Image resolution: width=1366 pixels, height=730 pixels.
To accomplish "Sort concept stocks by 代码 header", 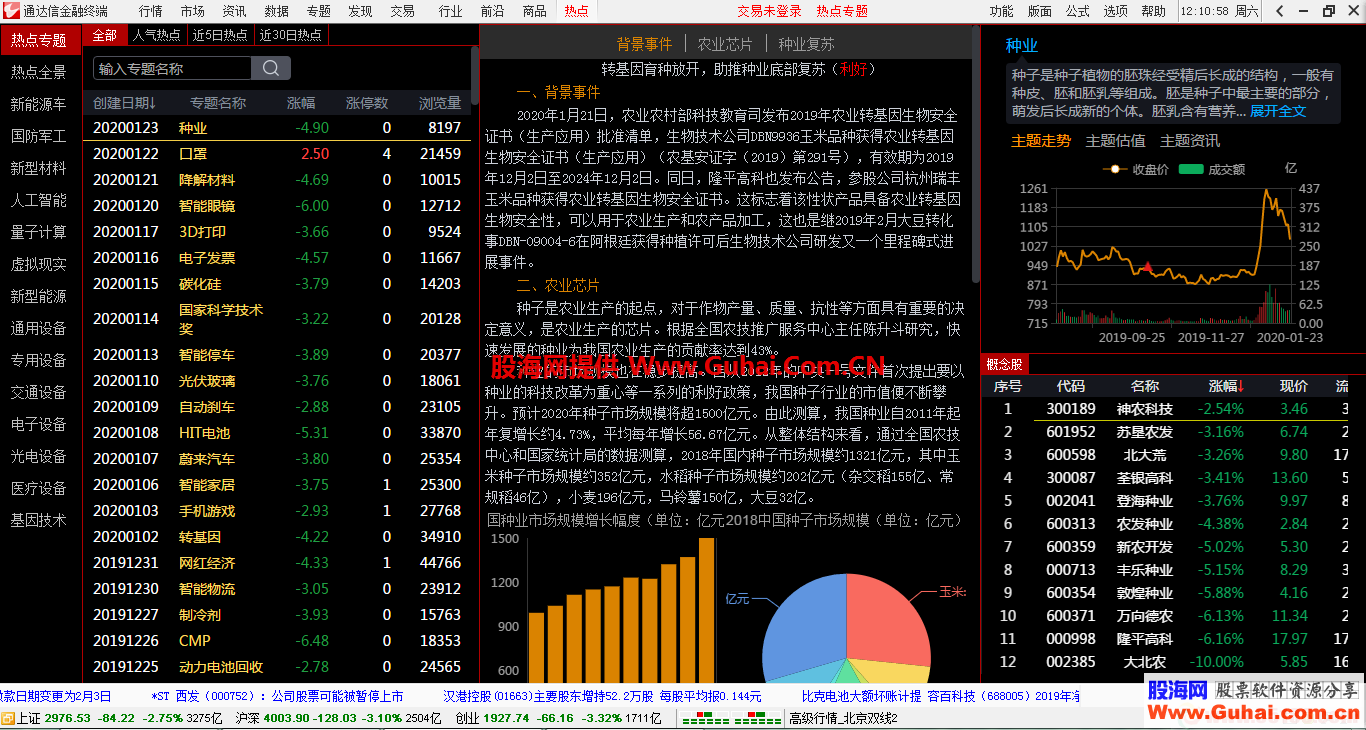I will coord(1071,386).
